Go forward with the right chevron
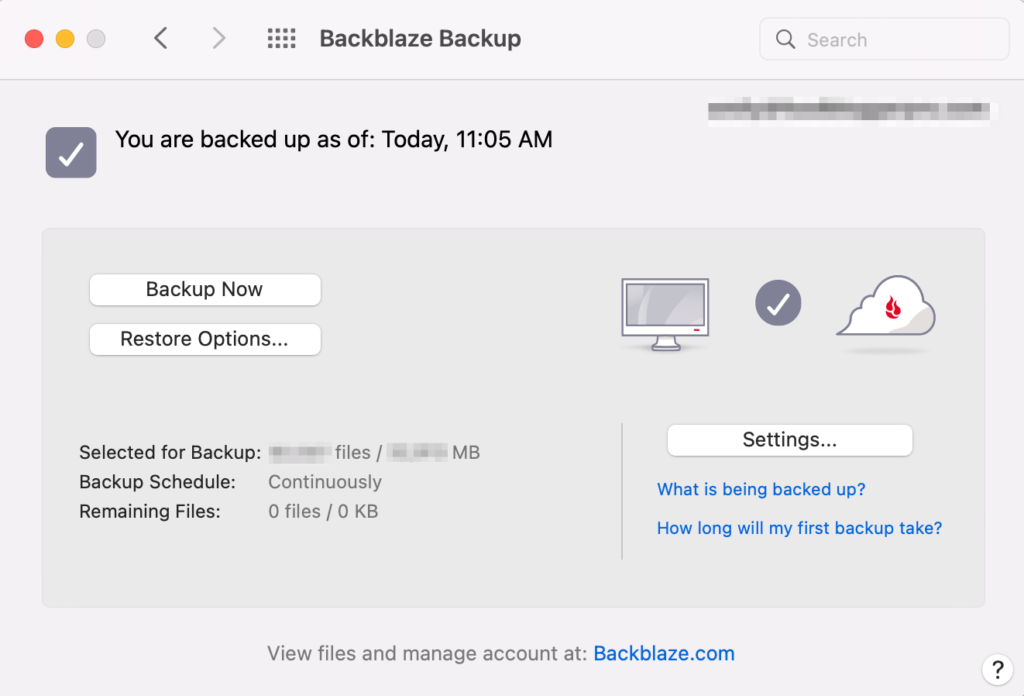The image size is (1024, 696). click(219, 39)
